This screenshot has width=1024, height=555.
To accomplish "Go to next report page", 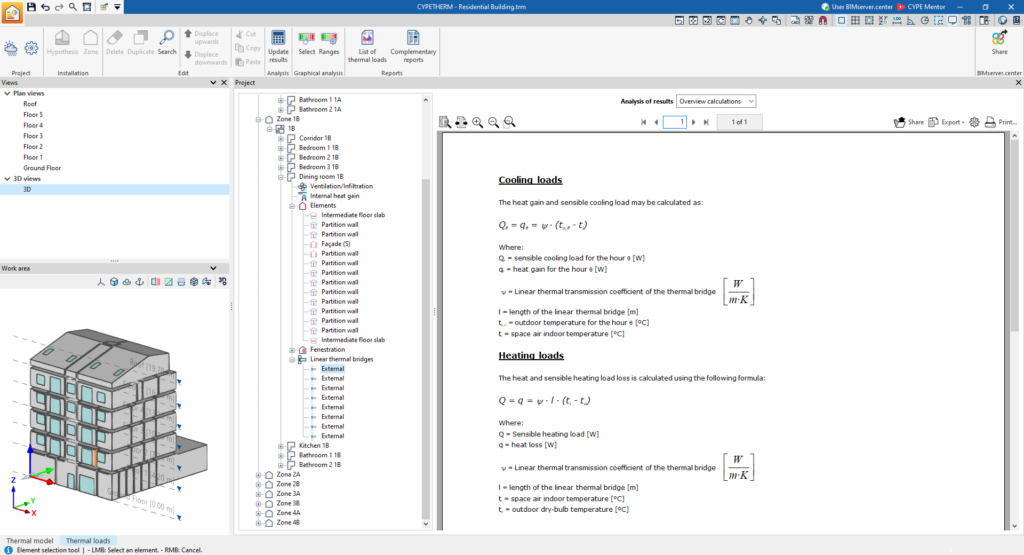I will click(694, 122).
